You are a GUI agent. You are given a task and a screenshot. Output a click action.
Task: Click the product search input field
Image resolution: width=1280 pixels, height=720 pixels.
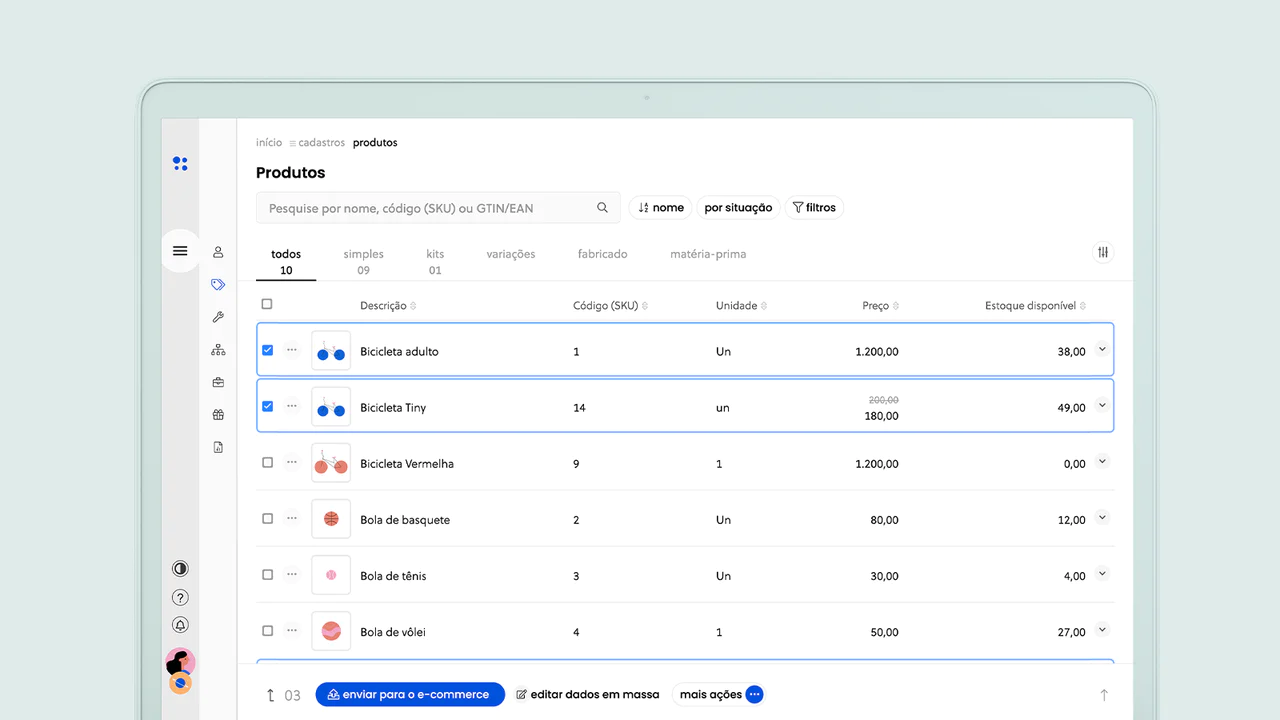click(x=438, y=208)
